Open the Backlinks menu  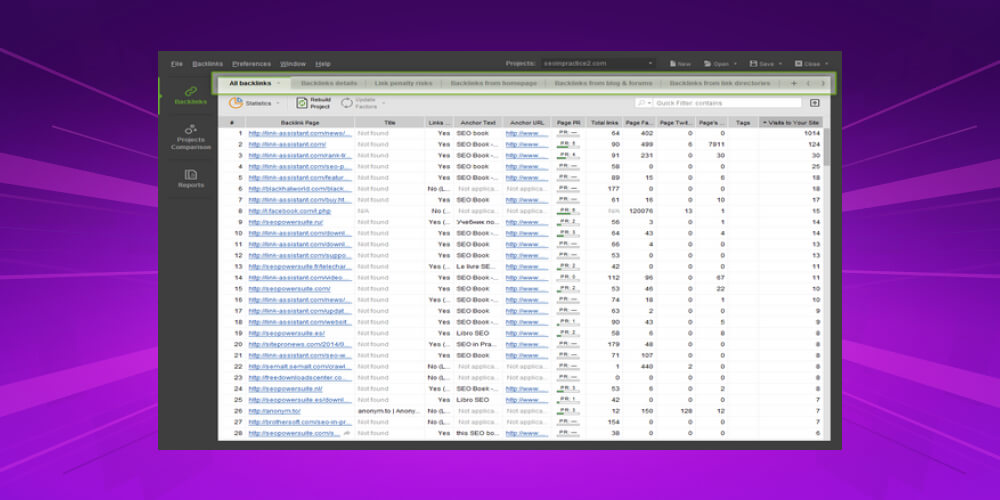coord(208,64)
